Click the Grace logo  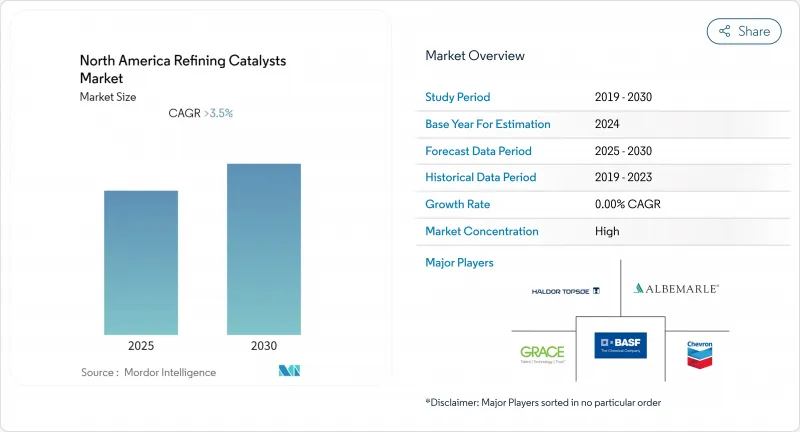click(x=542, y=353)
